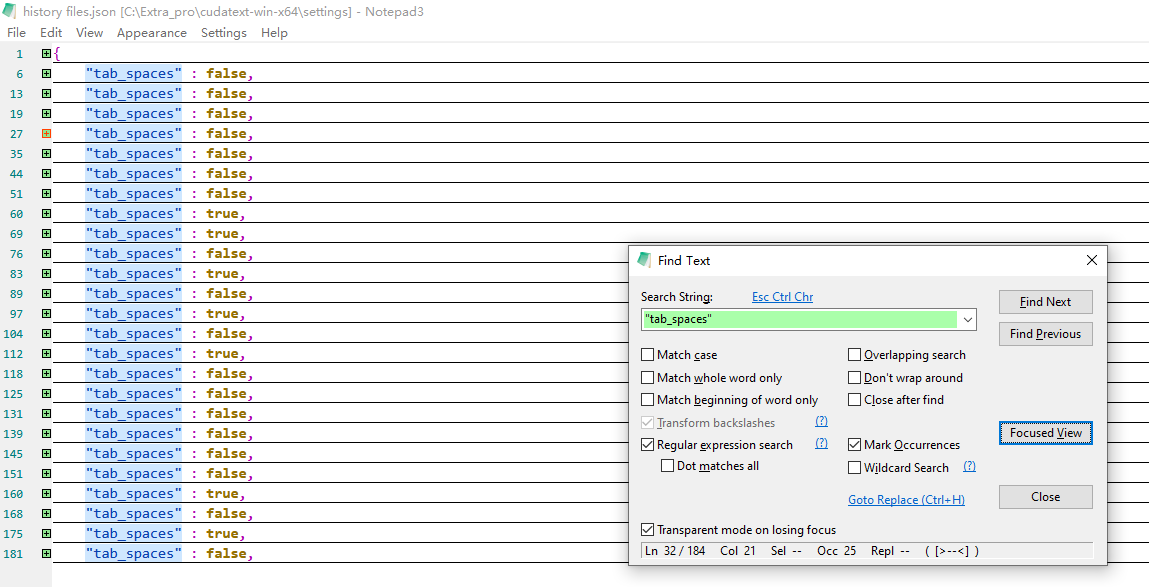The width and height of the screenshot is (1149, 587).
Task: Open help for Wildcard Search option
Action: tap(969, 467)
